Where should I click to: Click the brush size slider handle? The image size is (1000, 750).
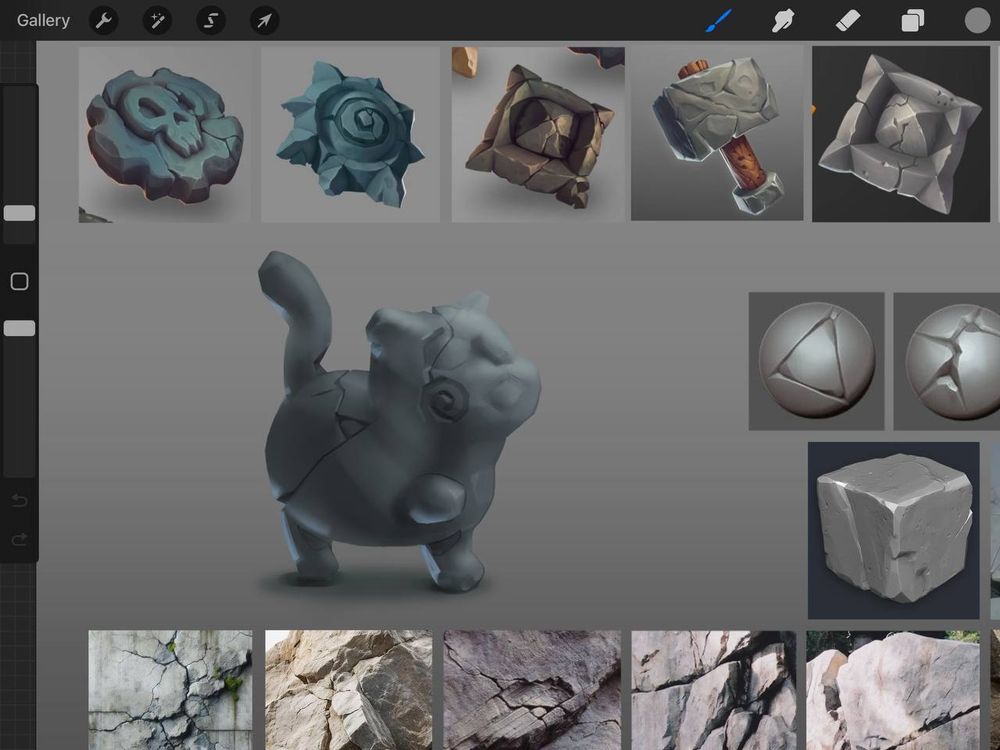point(19,213)
